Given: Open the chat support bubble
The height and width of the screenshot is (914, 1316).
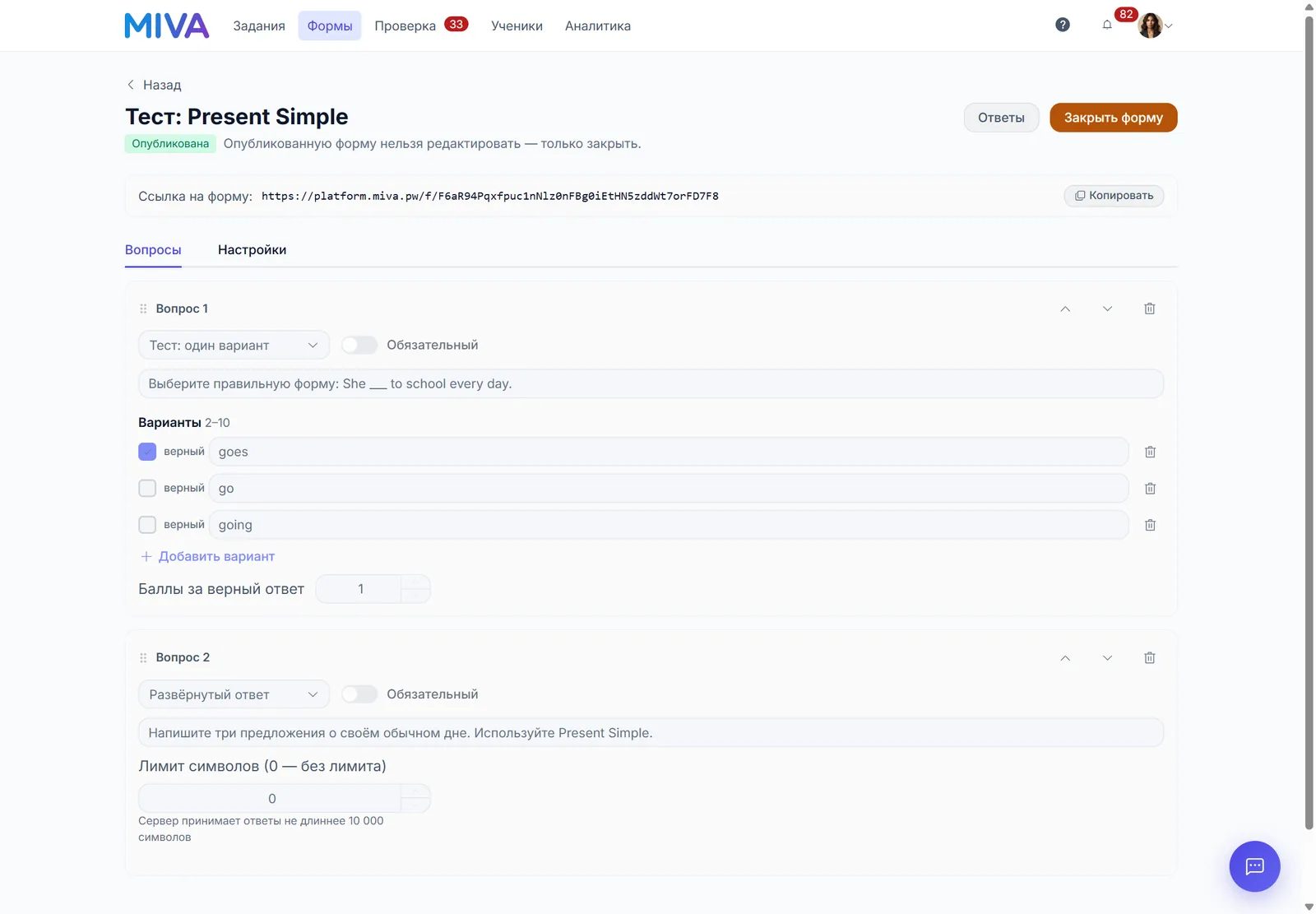Looking at the screenshot, I should (1254, 865).
